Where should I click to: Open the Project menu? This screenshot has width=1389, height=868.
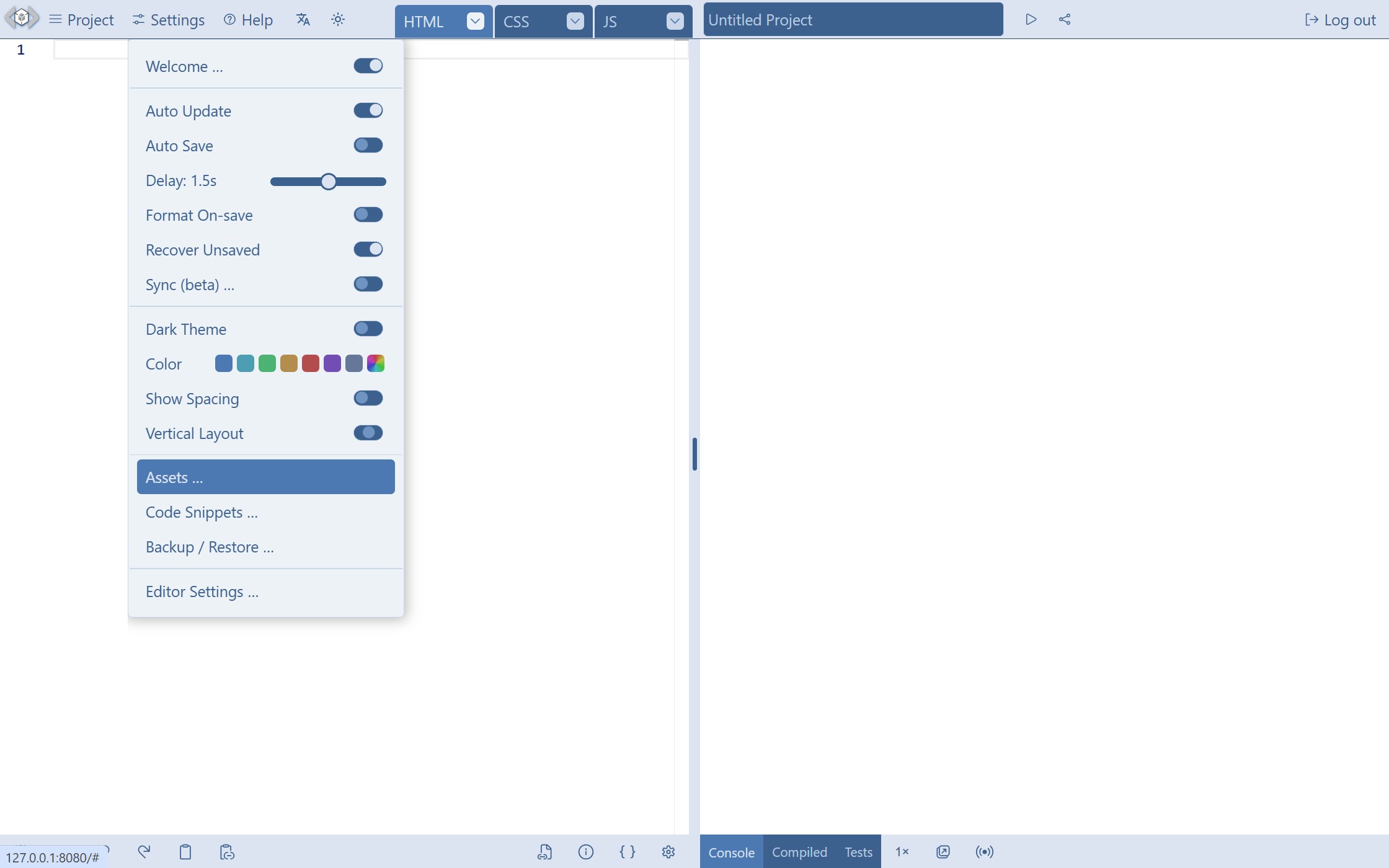82,20
